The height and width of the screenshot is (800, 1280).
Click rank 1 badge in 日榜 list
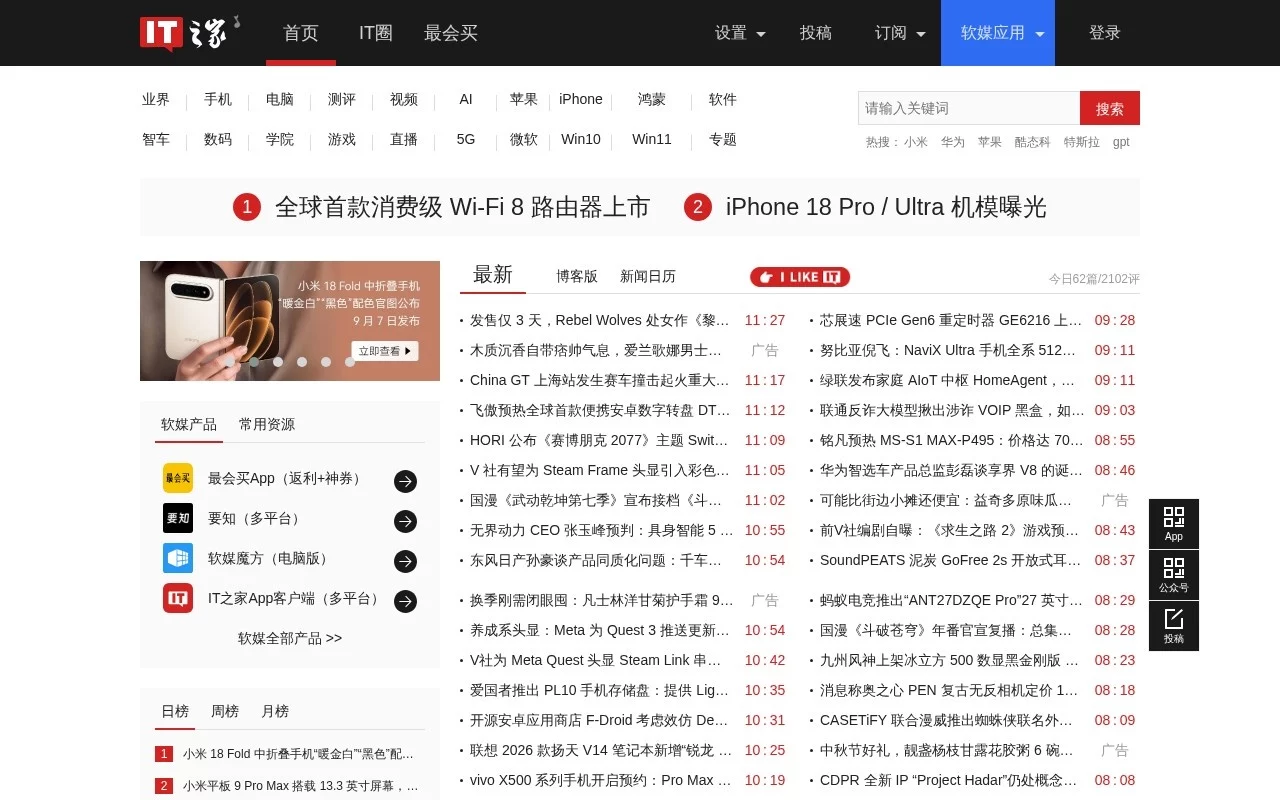[x=164, y=754]
